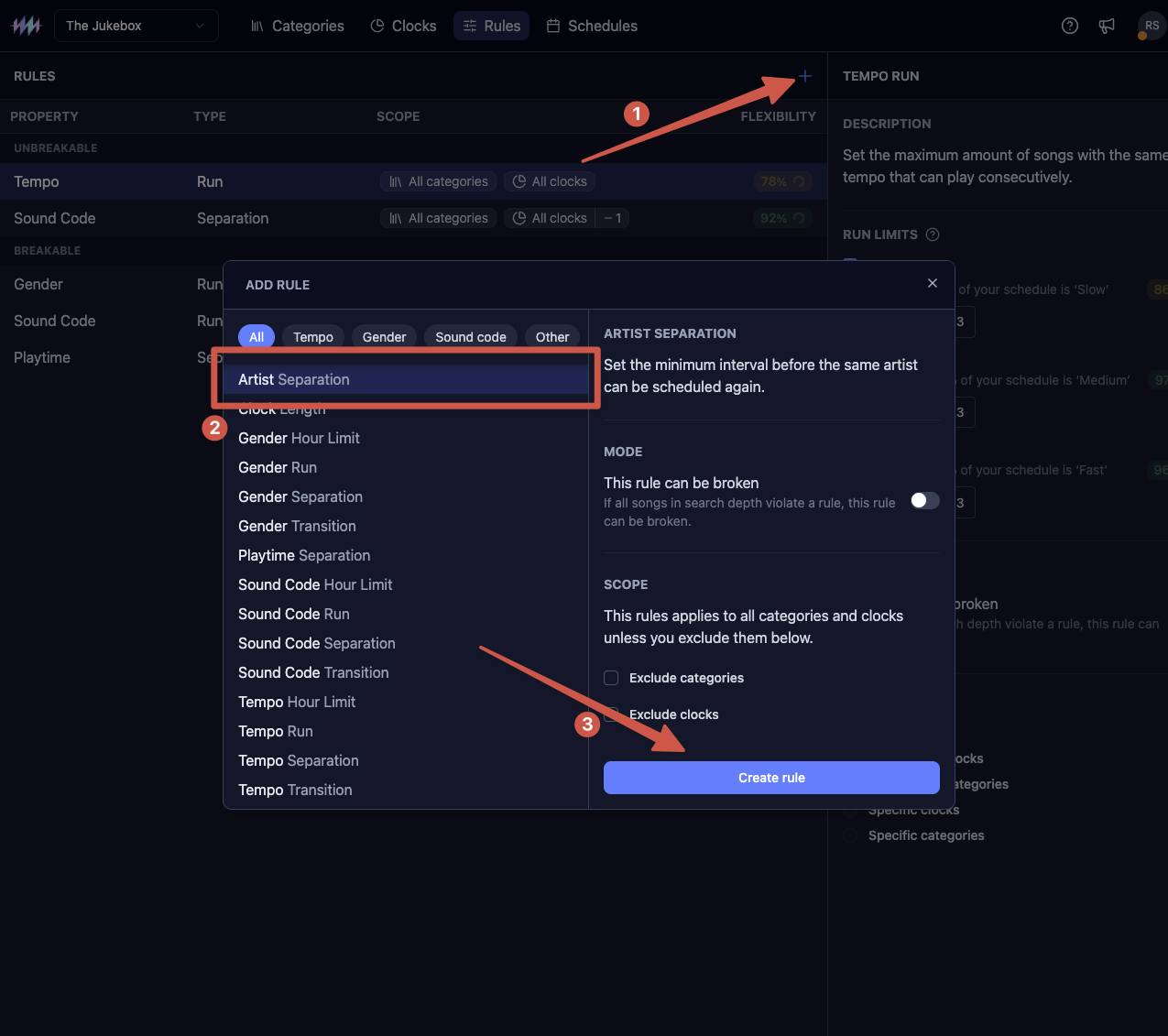Open the Rules tab
This screenshot has height=1036, width=1168.
point(492,26)
